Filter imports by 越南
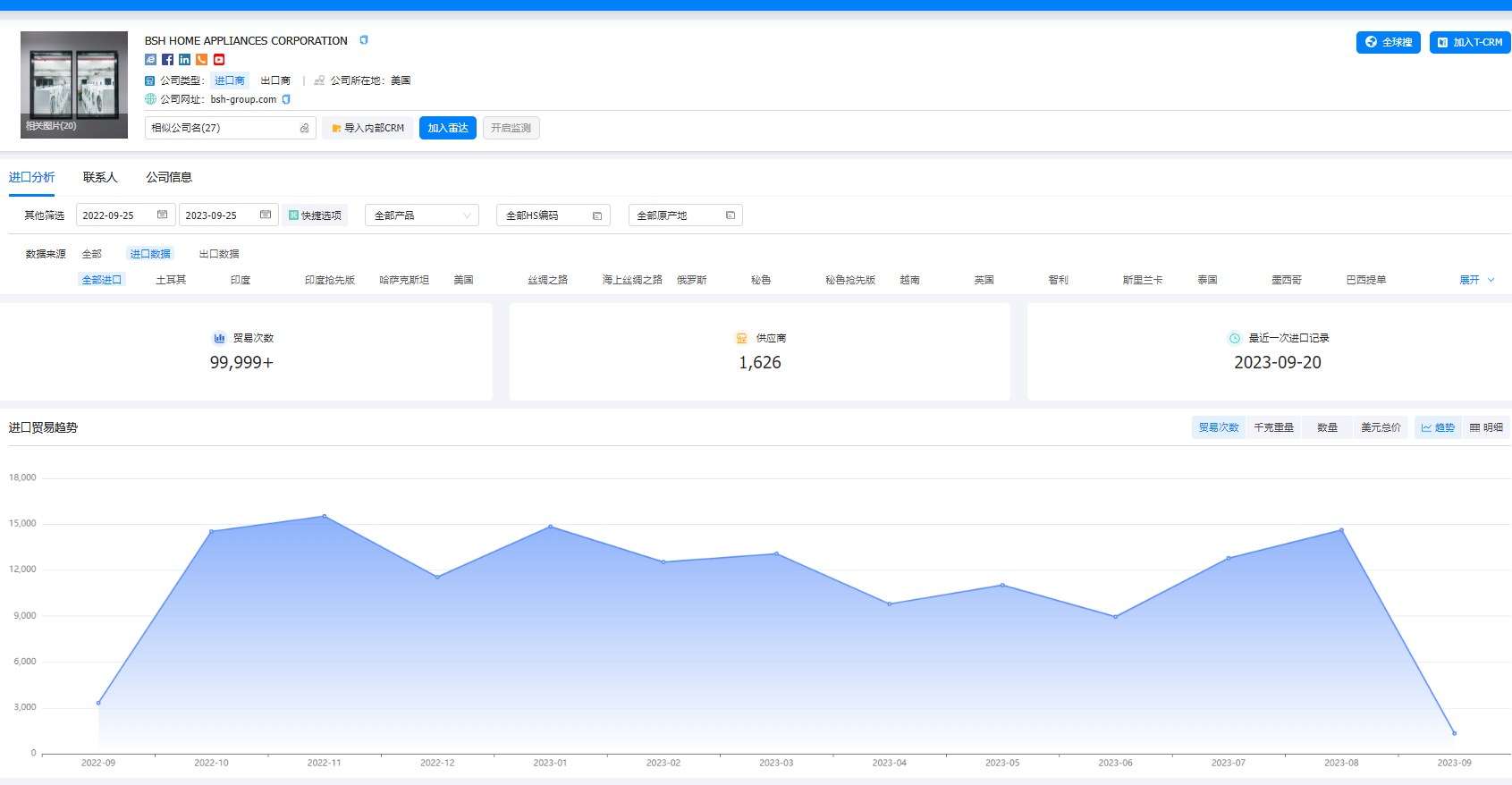The height and width of the screenshot is (785, 1512). [x=910, y=280]
